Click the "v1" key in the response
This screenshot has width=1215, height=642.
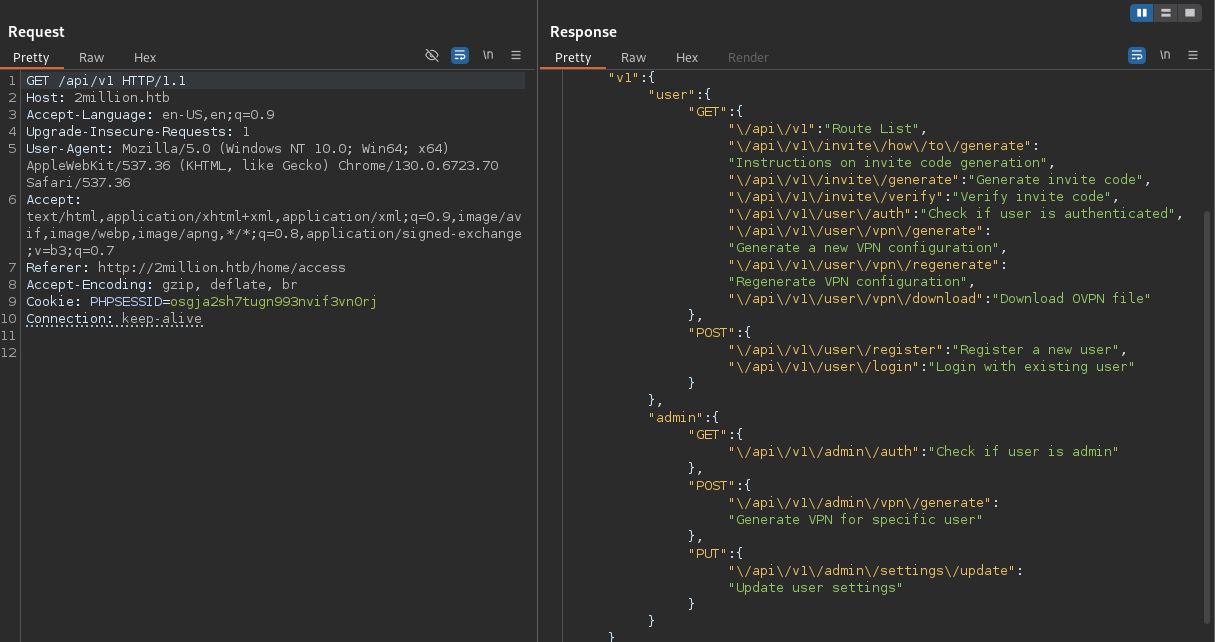pyautogui.click(x=624, y=77)
